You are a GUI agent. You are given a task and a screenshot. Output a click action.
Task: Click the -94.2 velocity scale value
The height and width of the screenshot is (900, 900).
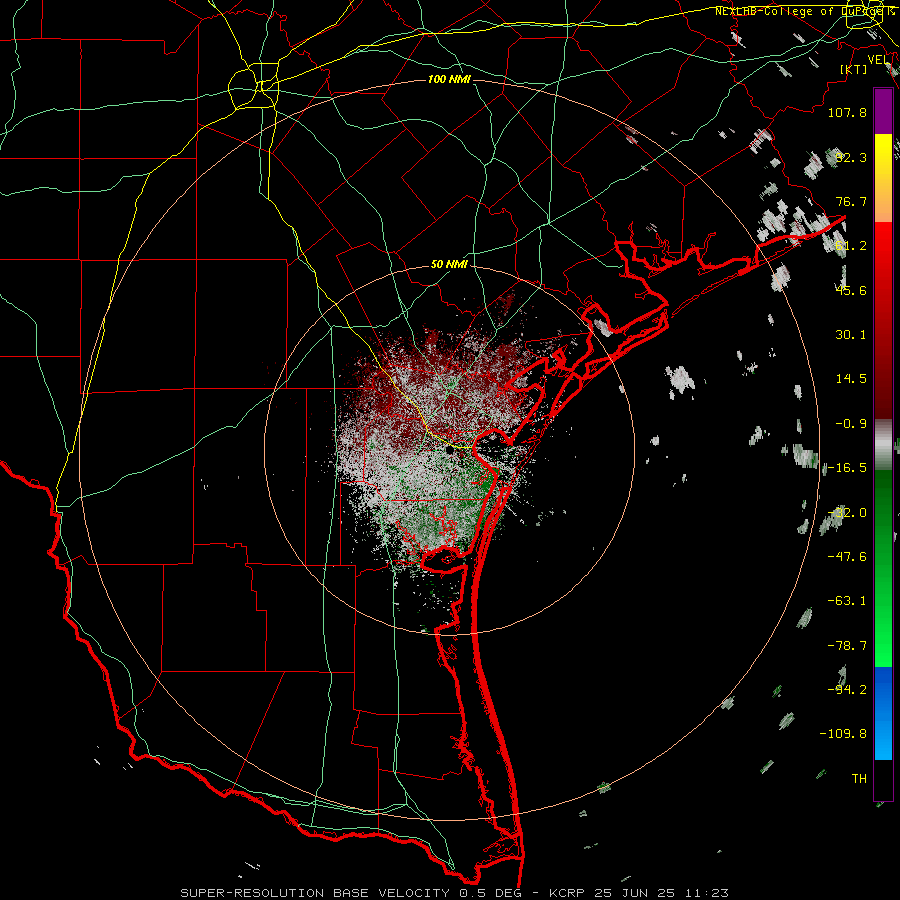847,690
